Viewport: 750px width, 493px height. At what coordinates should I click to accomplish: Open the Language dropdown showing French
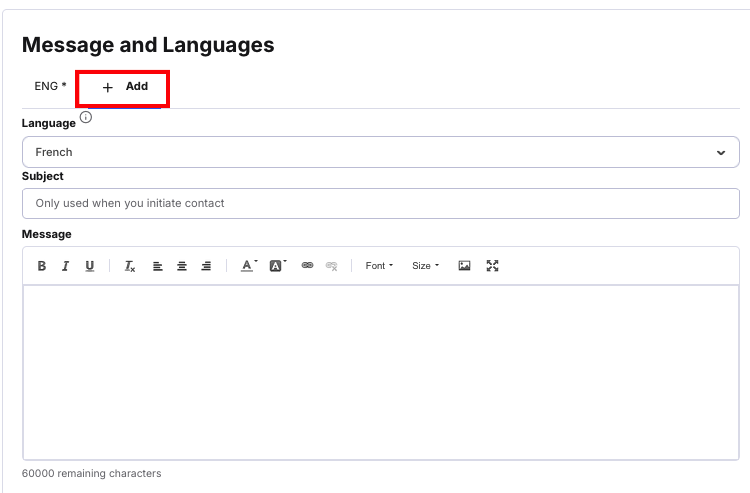tap(381, 152)
